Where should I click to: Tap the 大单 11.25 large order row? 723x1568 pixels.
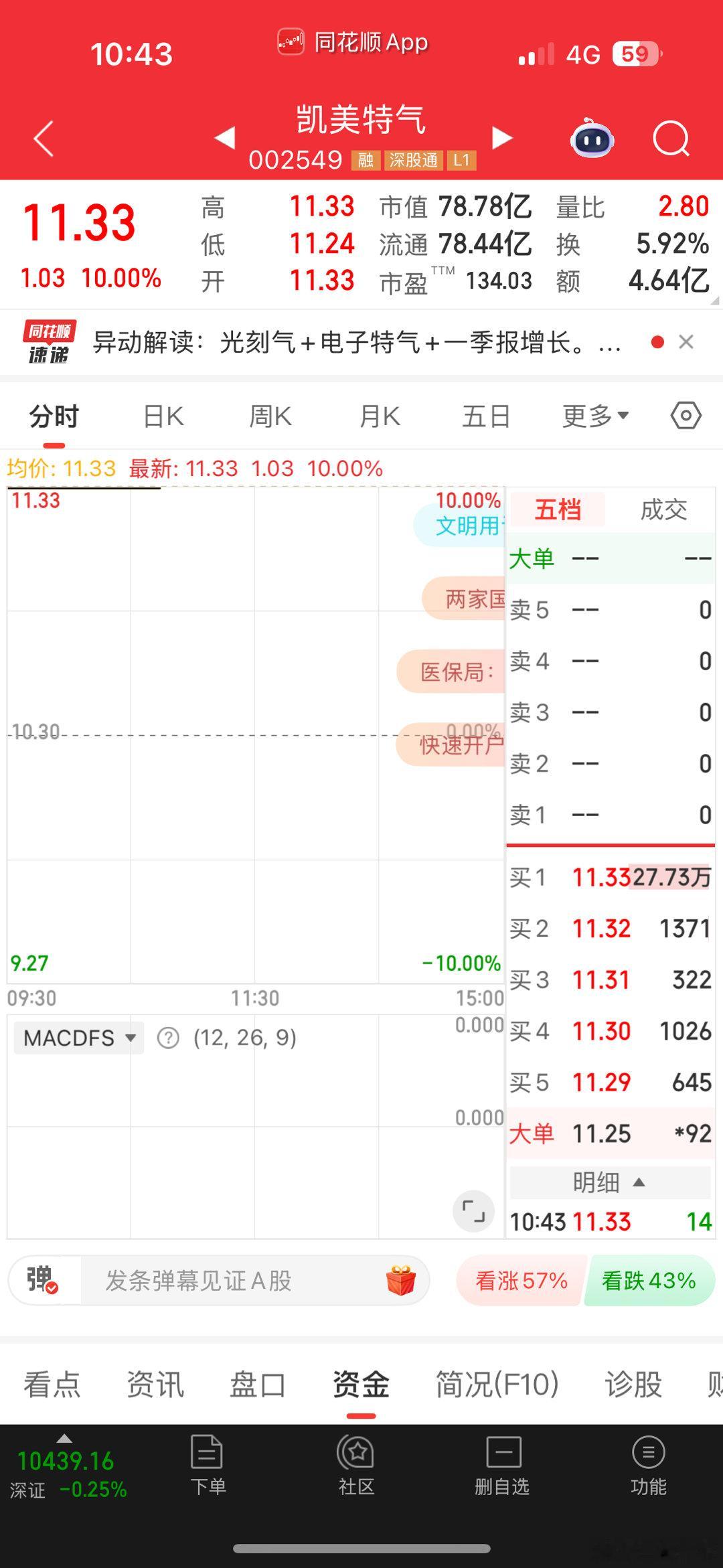610,1133
